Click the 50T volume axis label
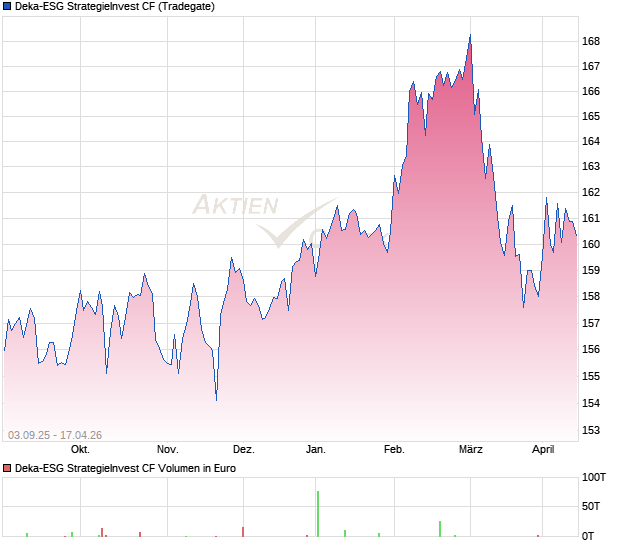 pos(591,506)
